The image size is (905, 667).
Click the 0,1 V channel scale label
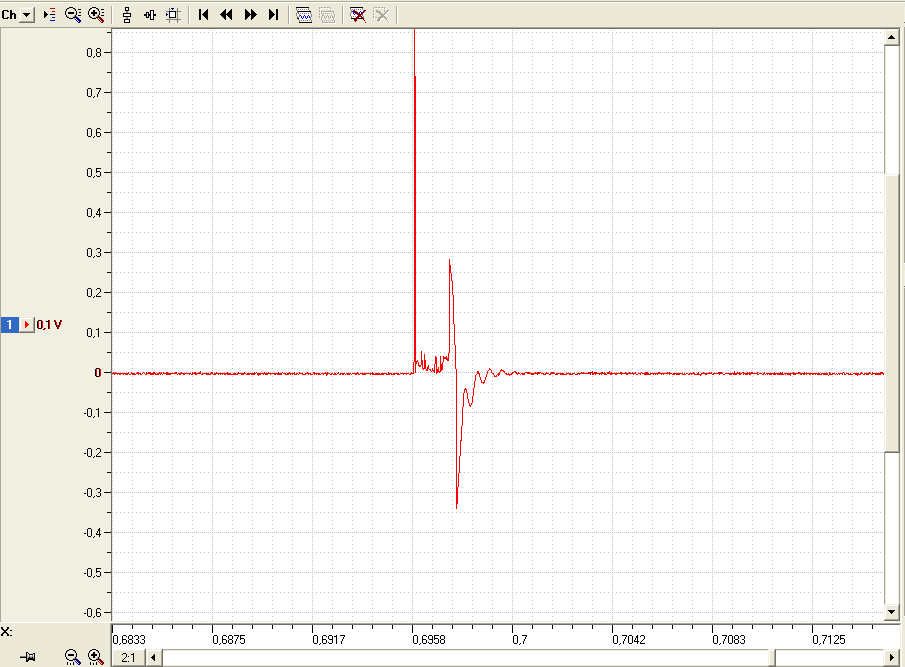(49, 325)
